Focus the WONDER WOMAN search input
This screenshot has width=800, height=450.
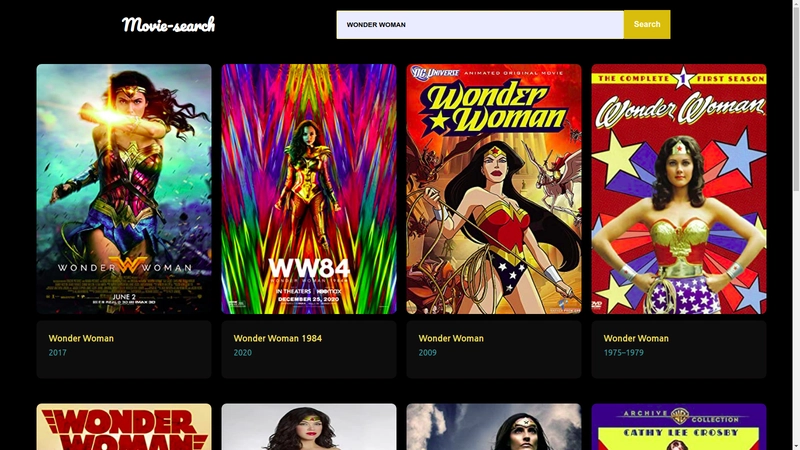[480, 24]
